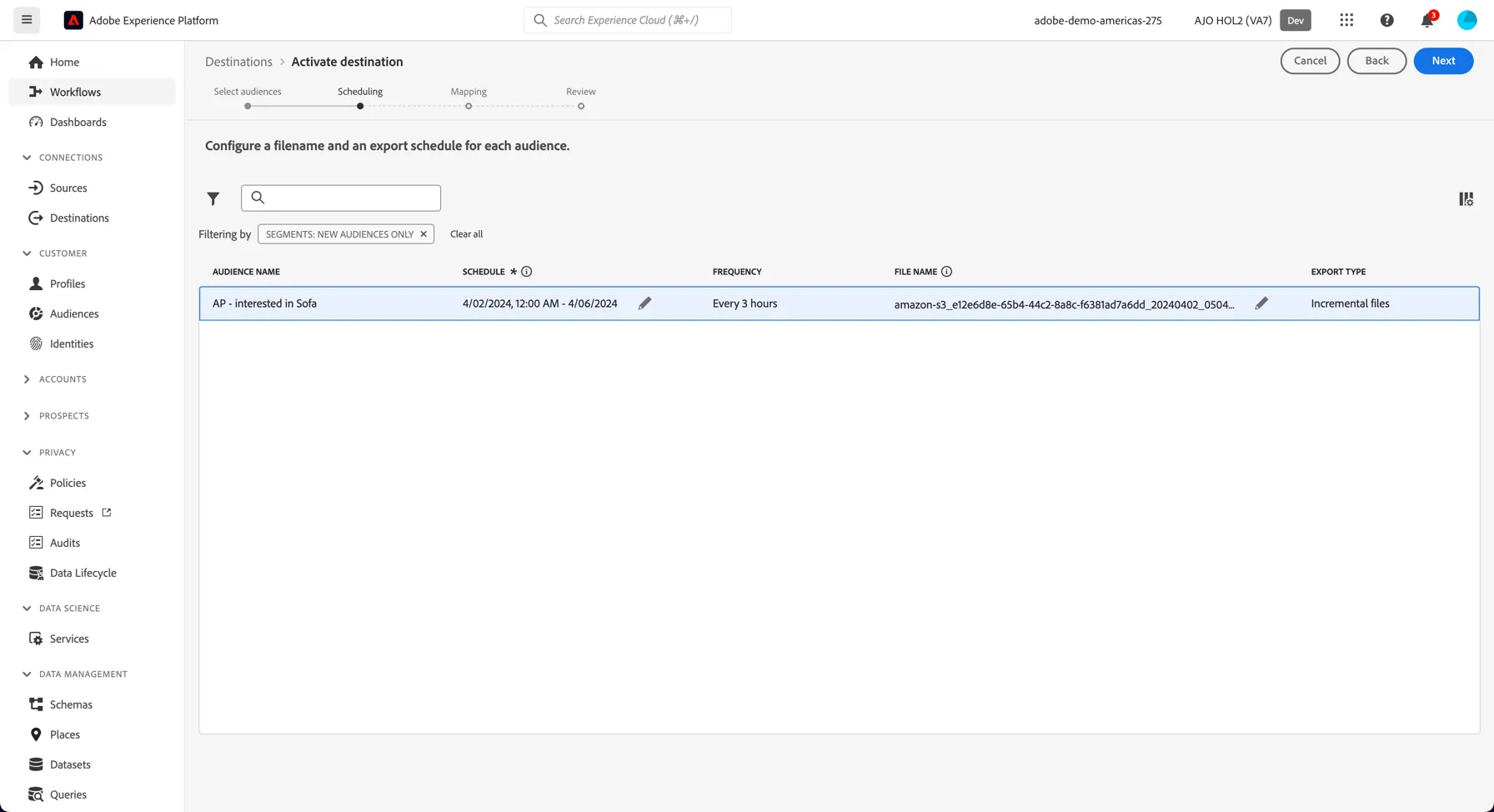Click the Schedule info icon

526,272
